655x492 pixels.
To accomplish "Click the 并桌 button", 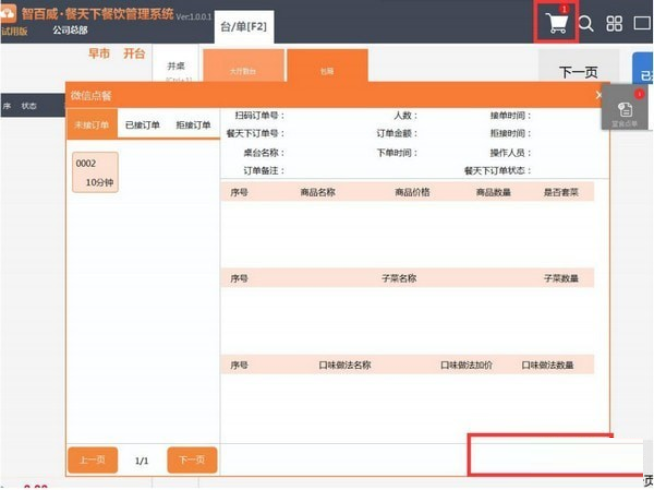I will pos(176,66).
